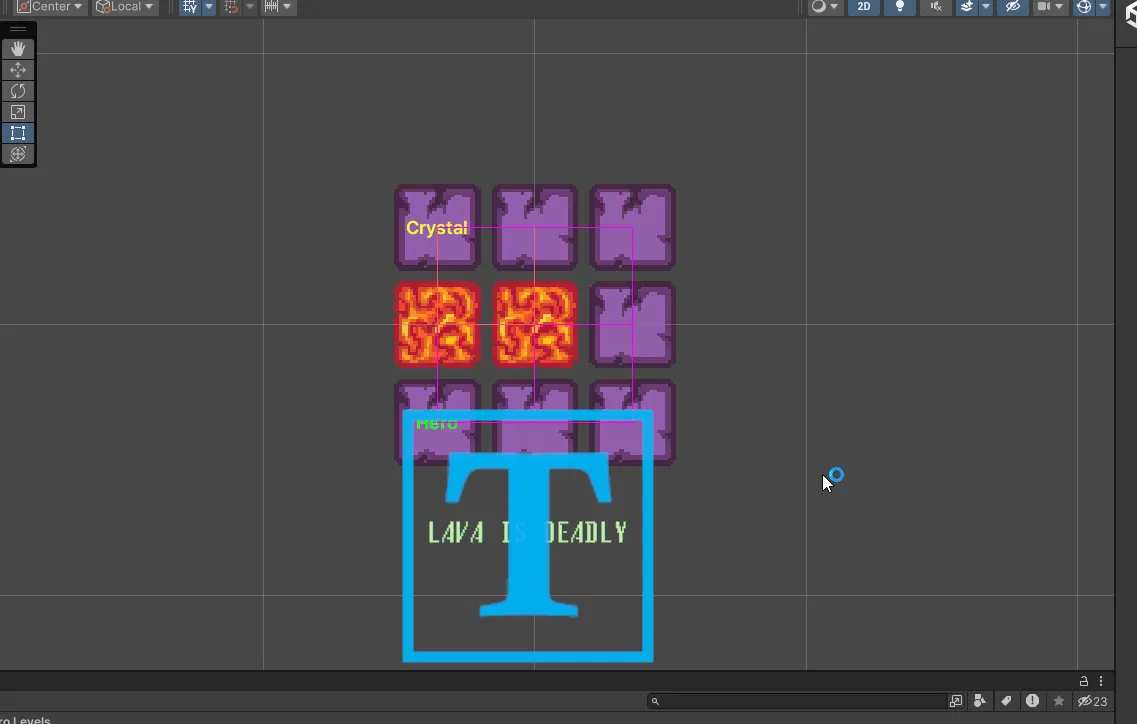Unmute scene audio
This screenshot has width=1137, height=724.
(x=936, y=7)
